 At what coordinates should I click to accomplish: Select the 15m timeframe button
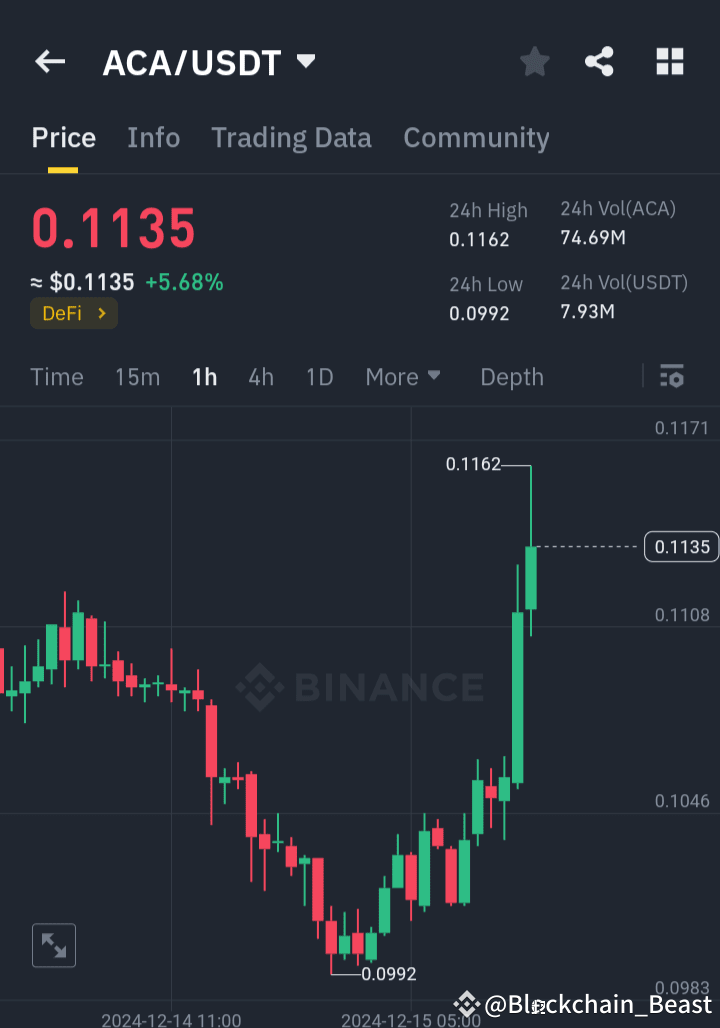[137, 377]
